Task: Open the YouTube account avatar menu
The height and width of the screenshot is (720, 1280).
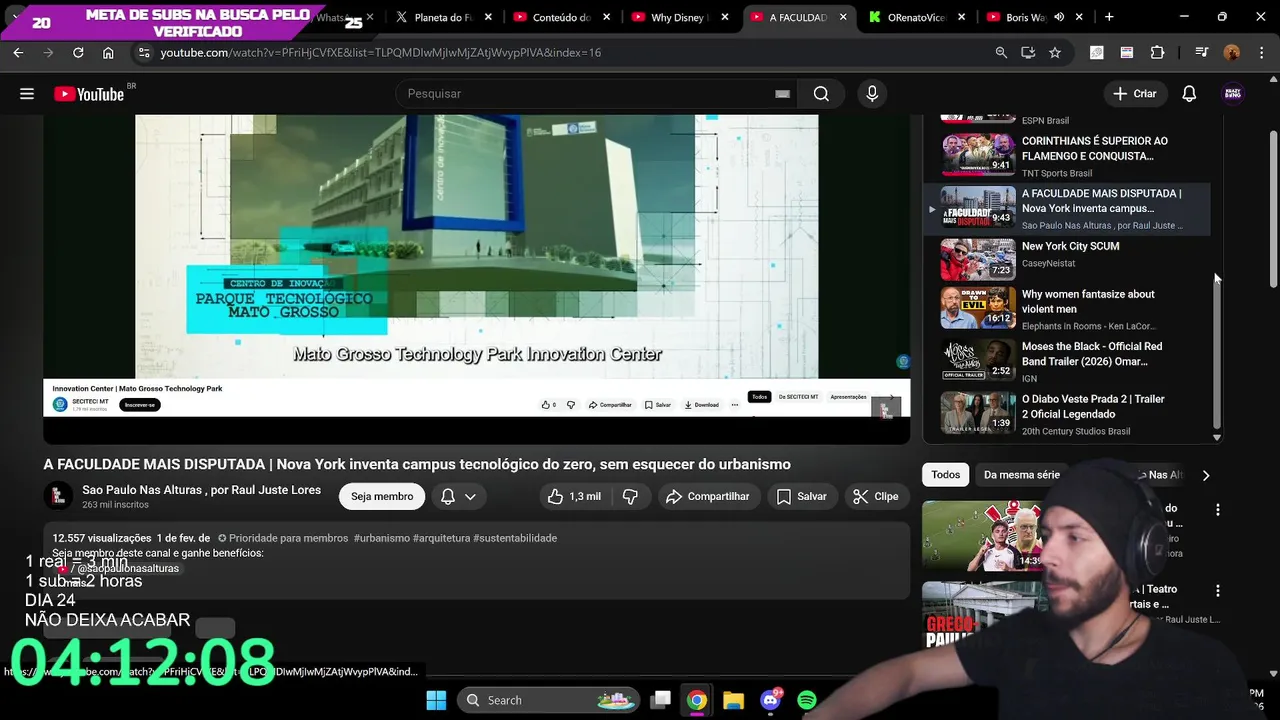Action: tap(1233, 94)
